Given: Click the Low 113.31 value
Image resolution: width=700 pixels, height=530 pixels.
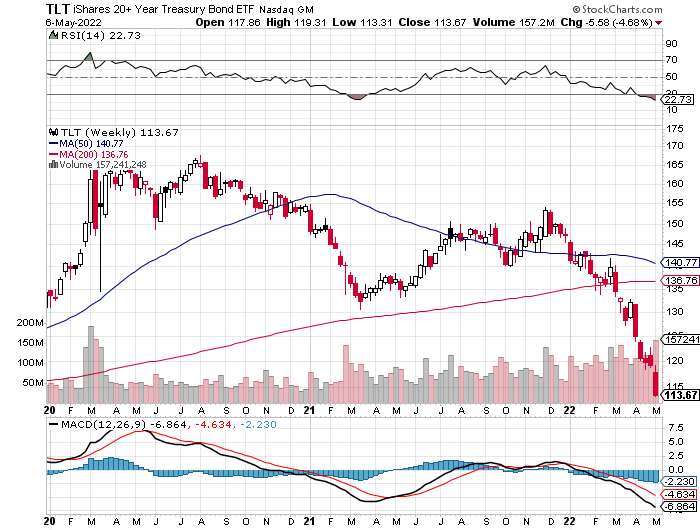Looking at the screenshot, I should coord(362,22).
